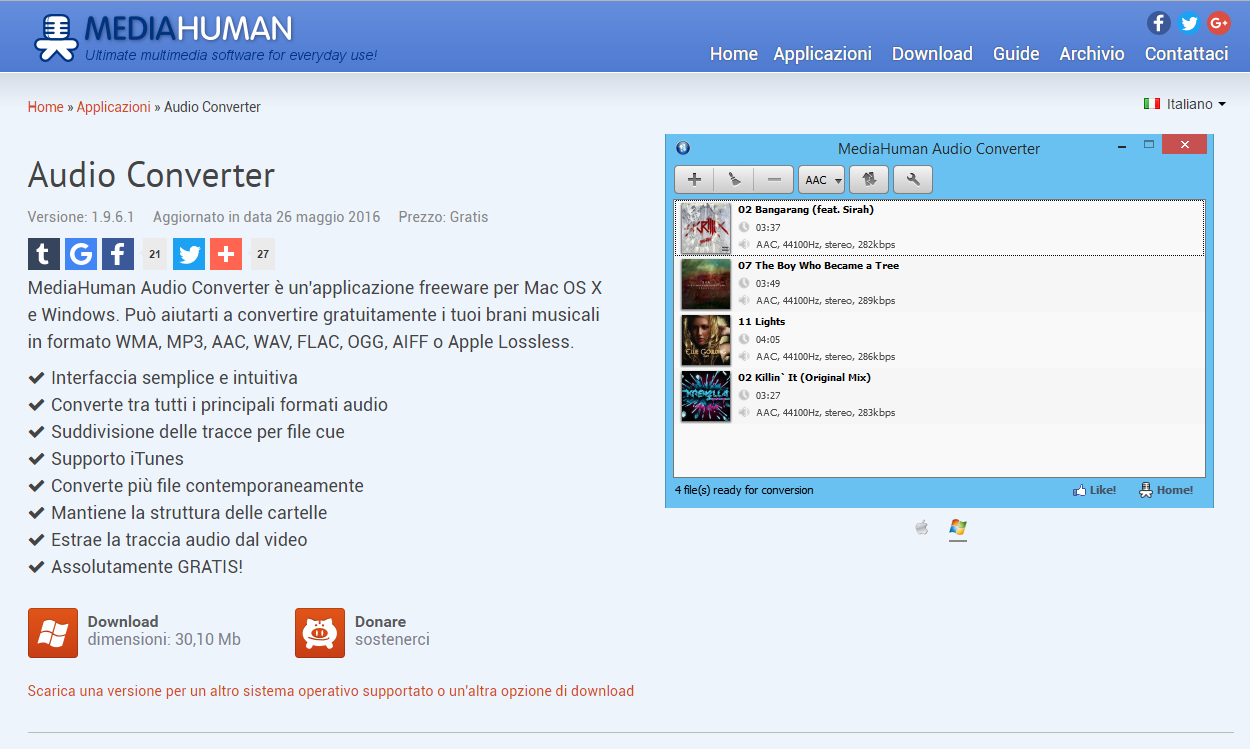Screen dimensions: 1250x749
Task: Click the Donare sostenerci link
Action: click(x=392, y=631)
